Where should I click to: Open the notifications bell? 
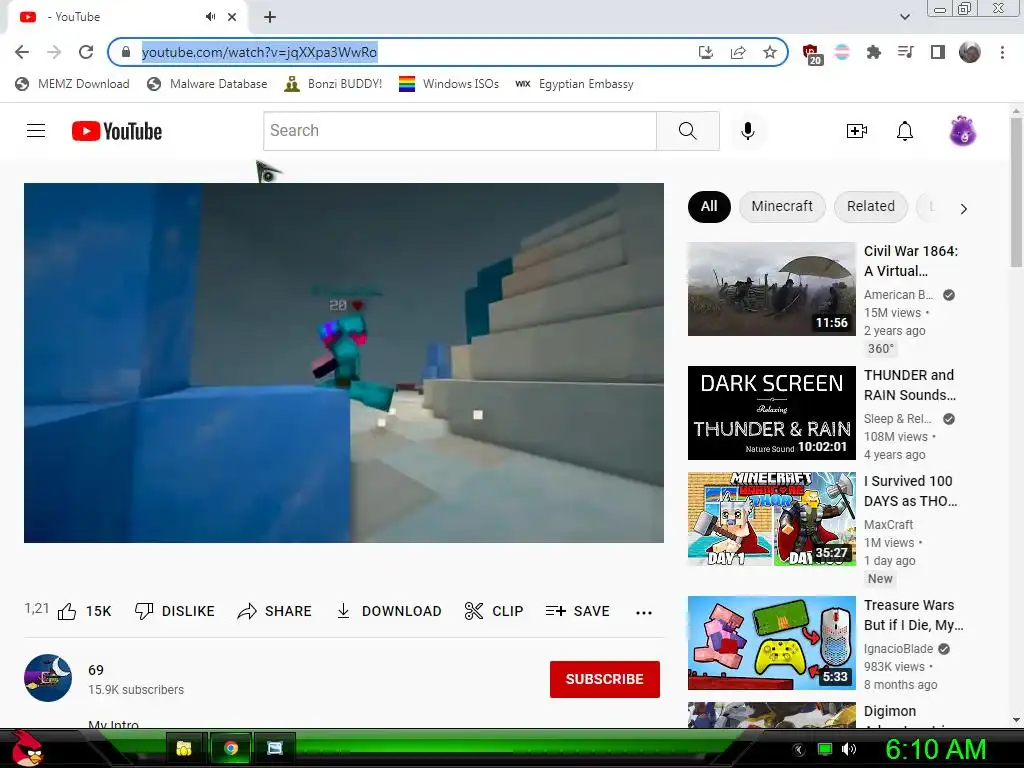click(x=904, y=131)
